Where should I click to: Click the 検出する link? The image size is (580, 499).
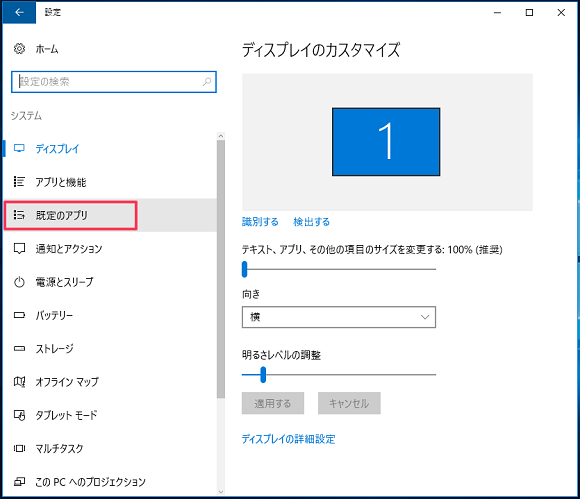[311, 222]
